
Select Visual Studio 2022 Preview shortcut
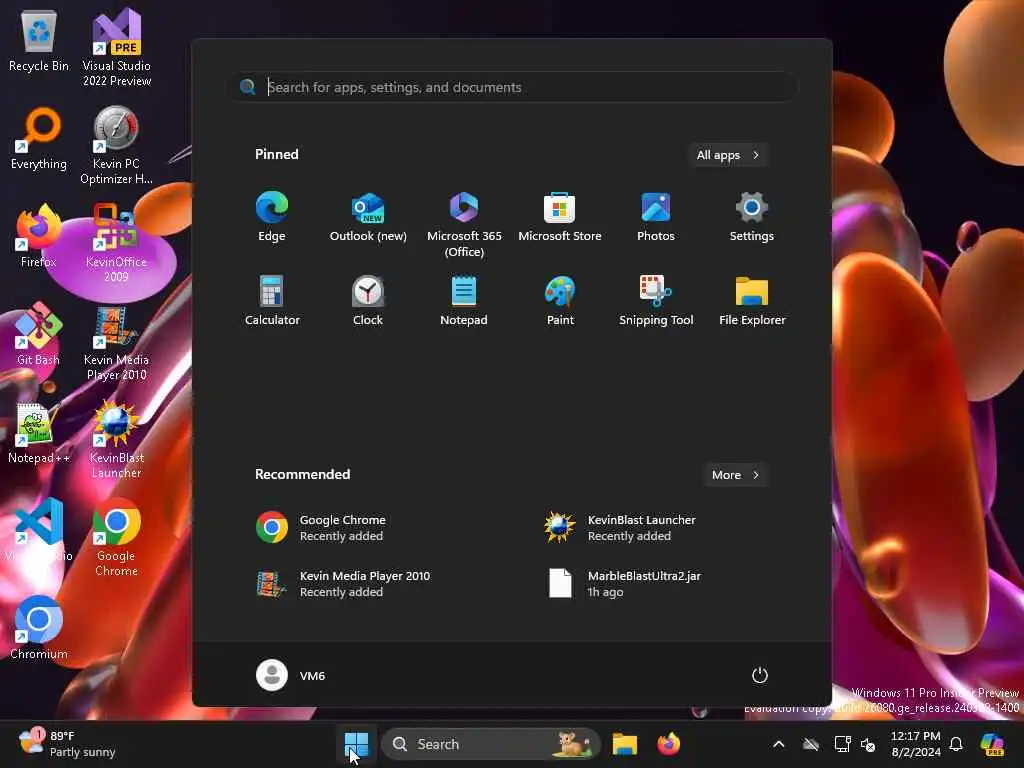(117, 47)
